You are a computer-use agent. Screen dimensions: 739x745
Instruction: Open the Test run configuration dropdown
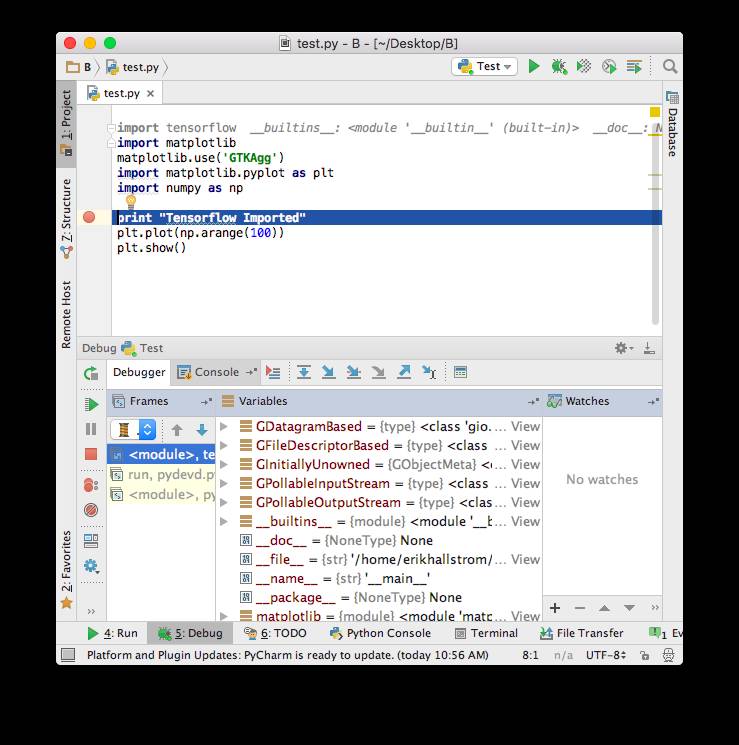coord(484,67)
